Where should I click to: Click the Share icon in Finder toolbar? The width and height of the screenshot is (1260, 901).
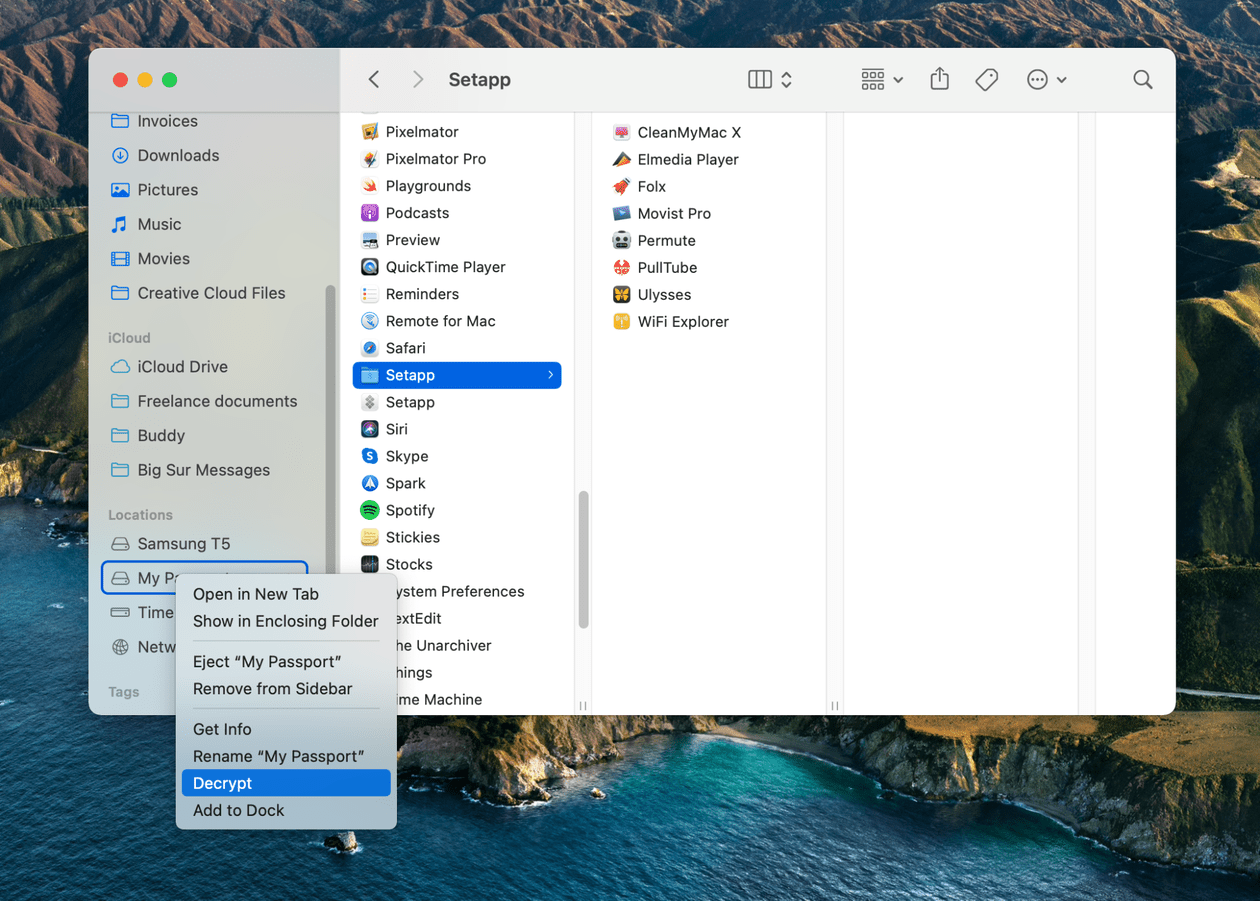(939, 80)
